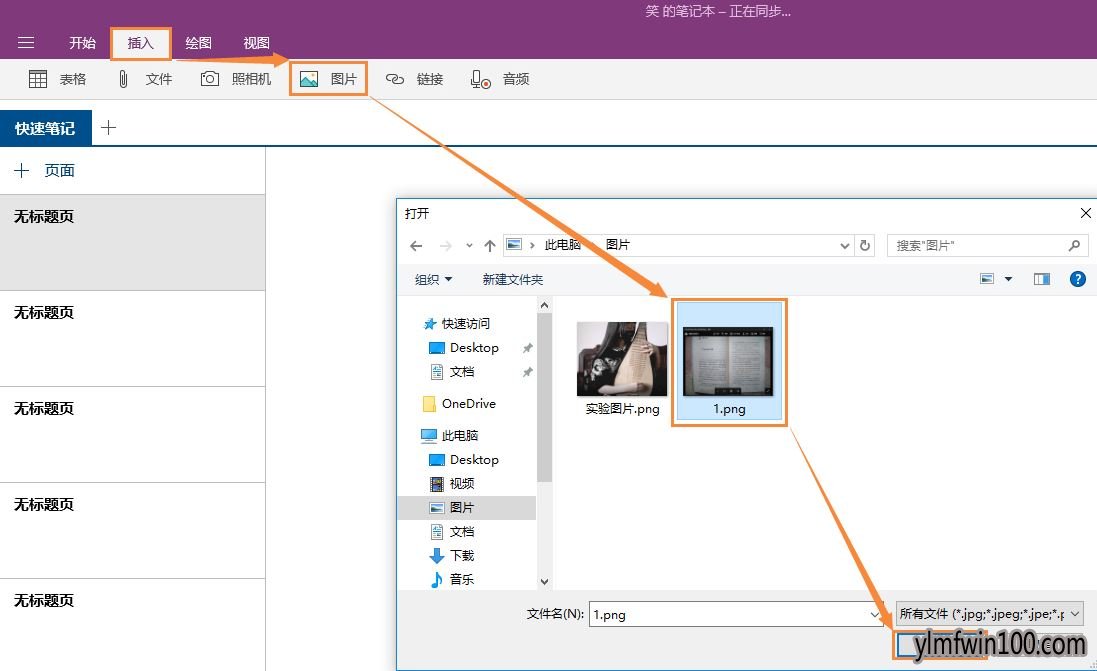The height and width of the screenshot is (671, 1097).
Task: Select 下载 folder in tree
Action: pyautogui.click(x=452, y=556)
